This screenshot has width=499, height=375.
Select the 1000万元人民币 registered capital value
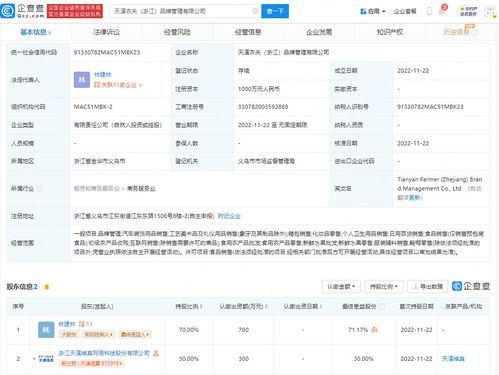(259, 89)
